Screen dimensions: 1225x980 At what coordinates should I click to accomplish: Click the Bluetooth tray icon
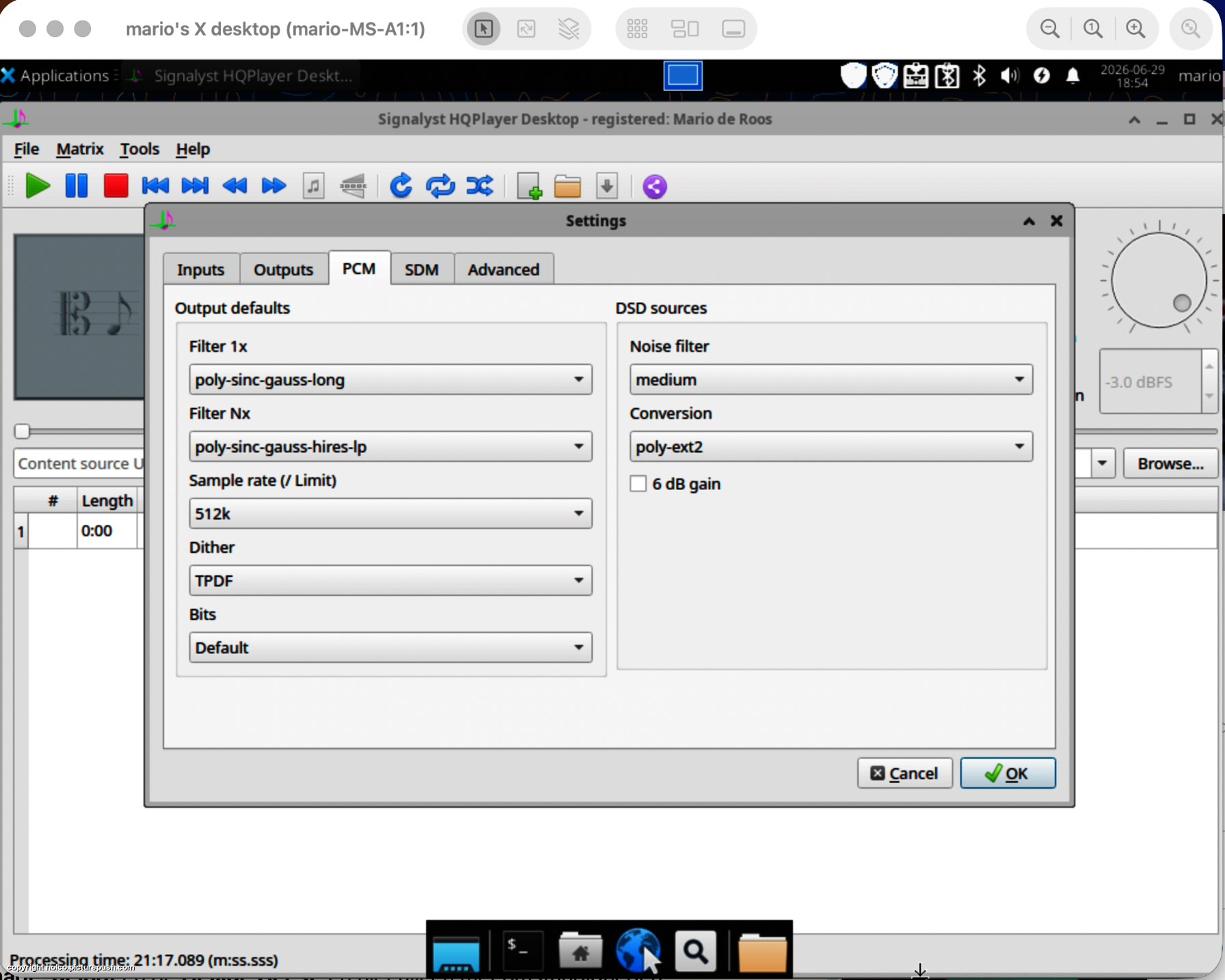pyautogui.click(x=979, y=75)
